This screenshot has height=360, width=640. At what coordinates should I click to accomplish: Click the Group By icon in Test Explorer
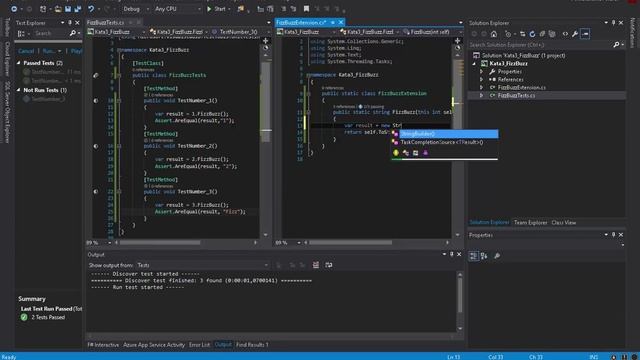click(x=21, y=33)
